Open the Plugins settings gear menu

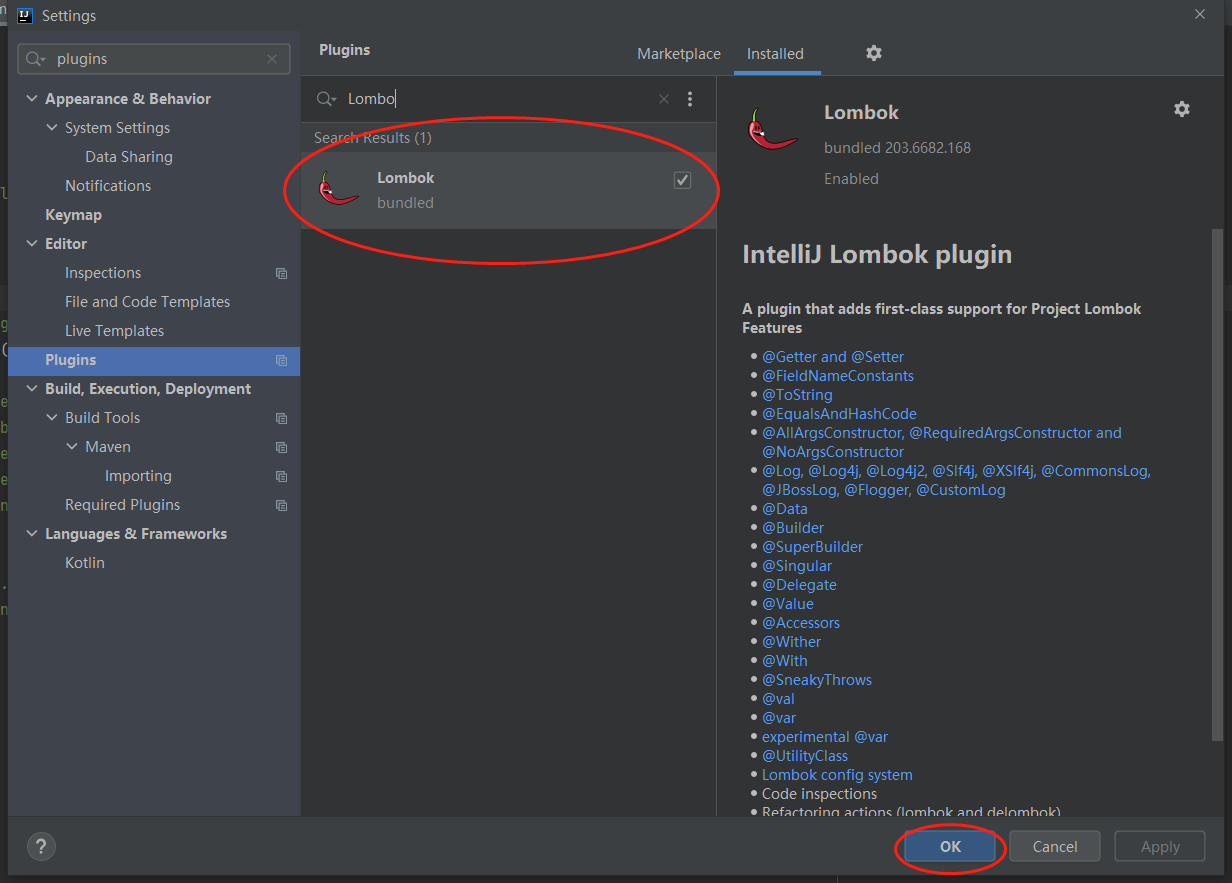point(873,54)
